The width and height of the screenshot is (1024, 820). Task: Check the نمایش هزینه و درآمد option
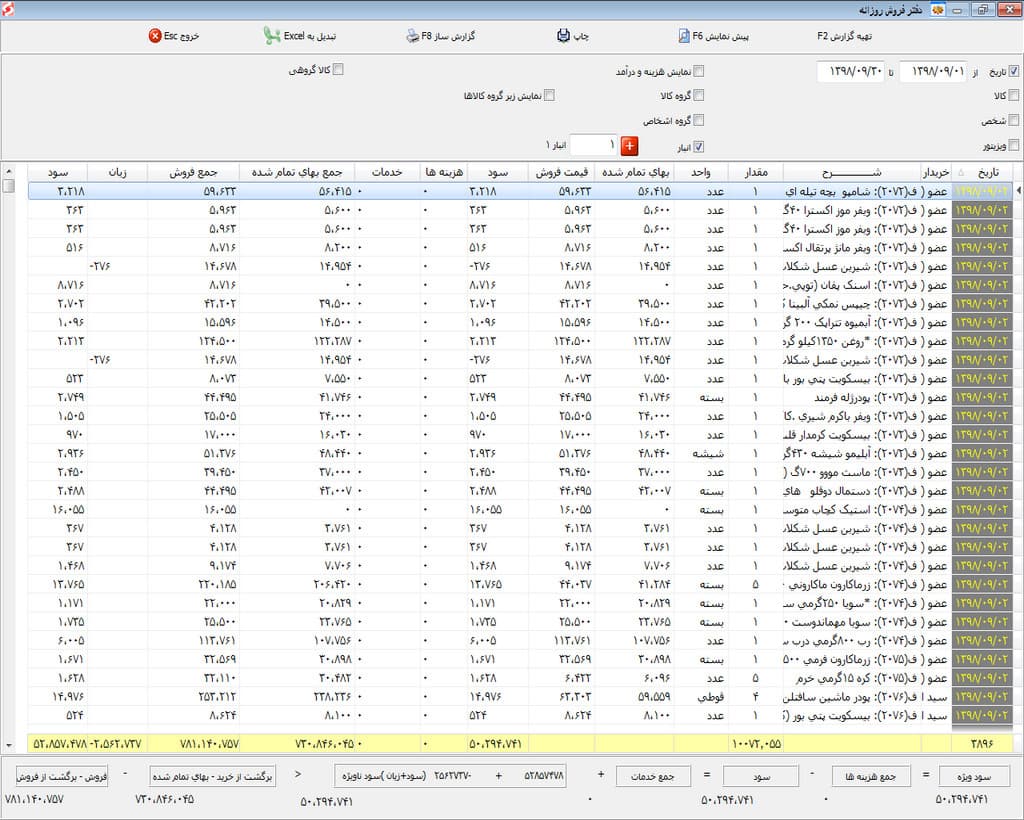699,71
